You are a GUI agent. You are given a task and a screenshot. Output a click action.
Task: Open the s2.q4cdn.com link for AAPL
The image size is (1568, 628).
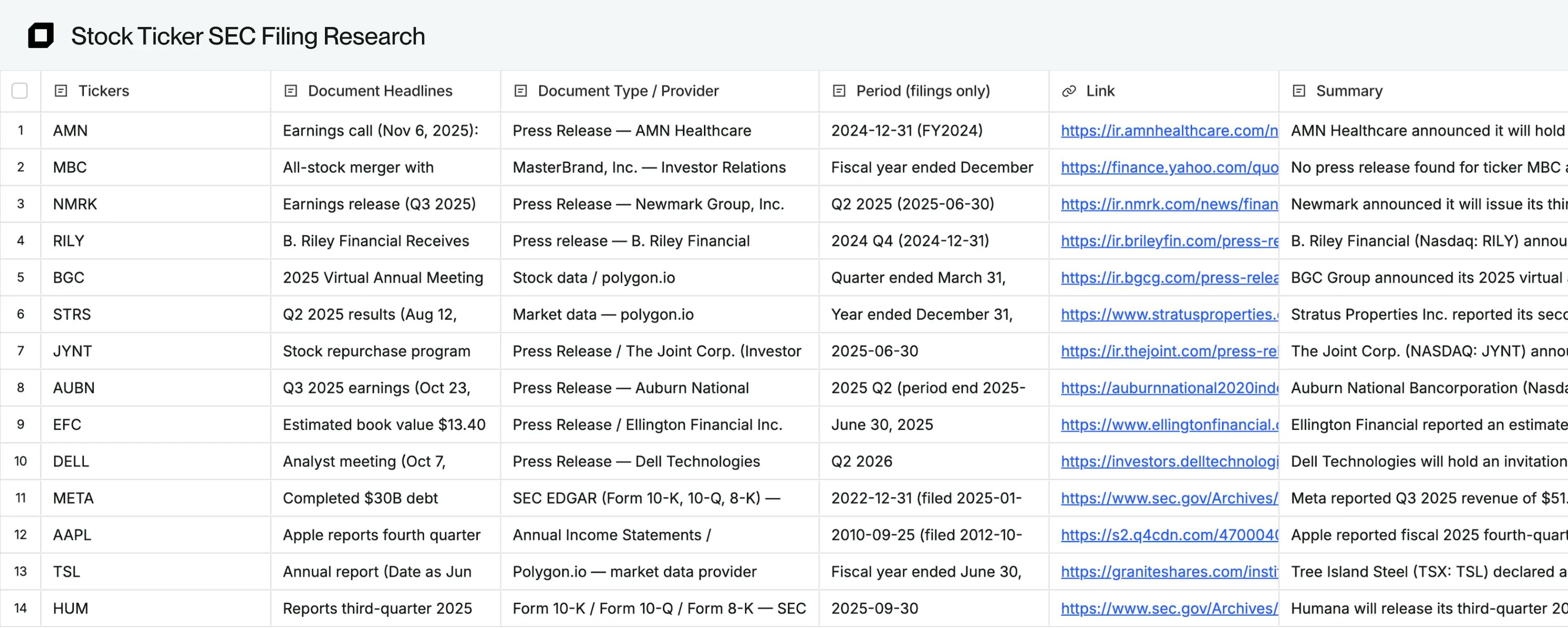(1169, 535)
